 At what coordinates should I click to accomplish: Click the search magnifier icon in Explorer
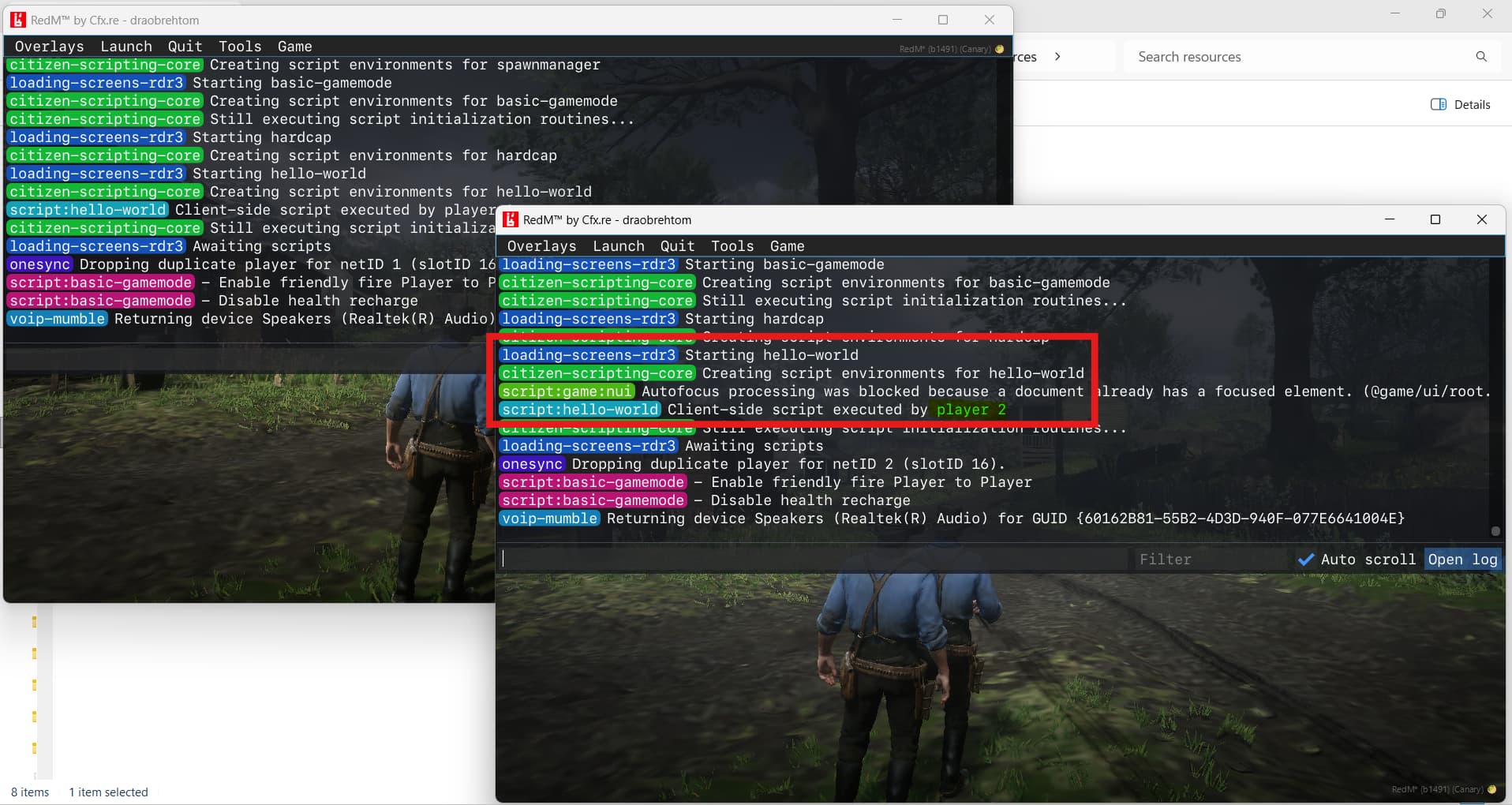[x=1481, y=57]
